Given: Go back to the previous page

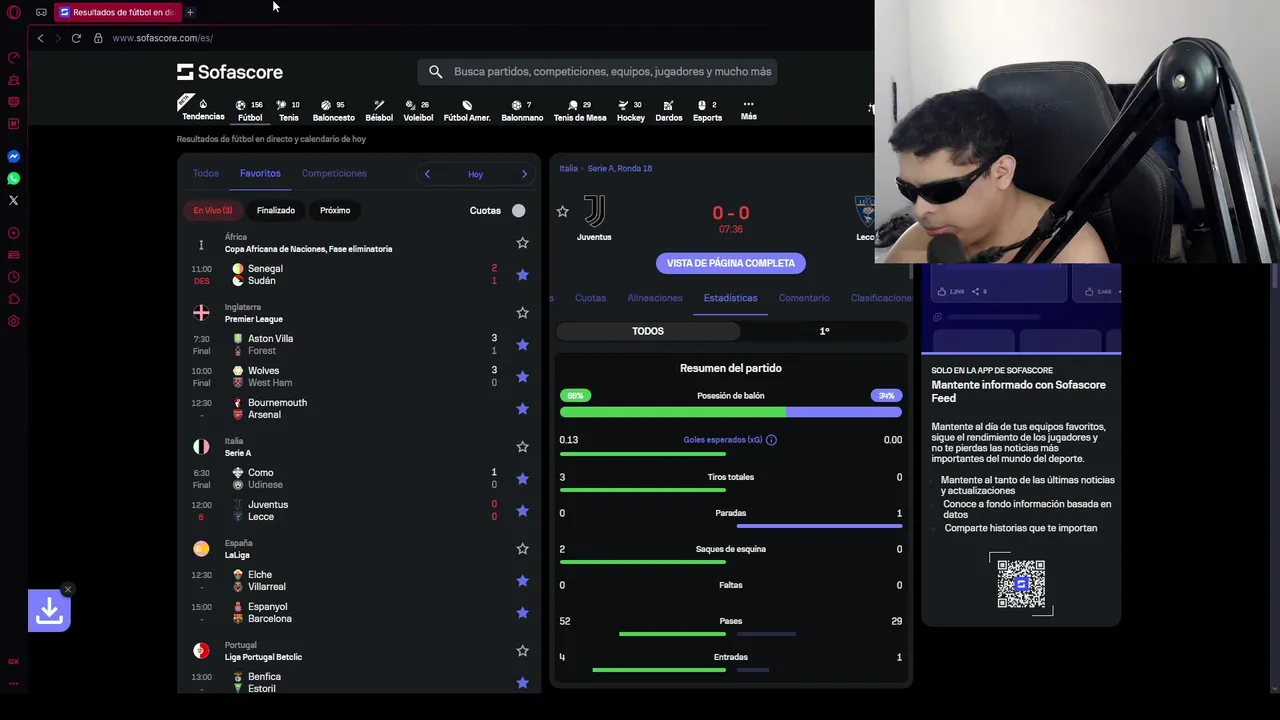Looking at the screenshot, I should (x=40, y=38).
